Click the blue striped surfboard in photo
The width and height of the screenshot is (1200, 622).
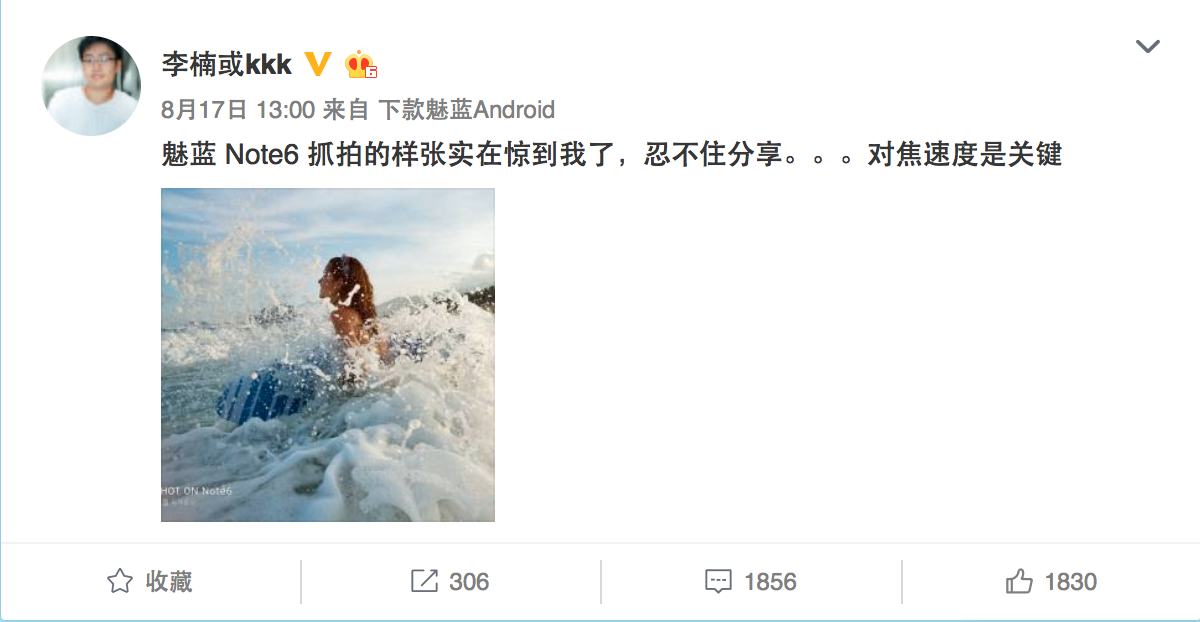click(x=261, y=395)
